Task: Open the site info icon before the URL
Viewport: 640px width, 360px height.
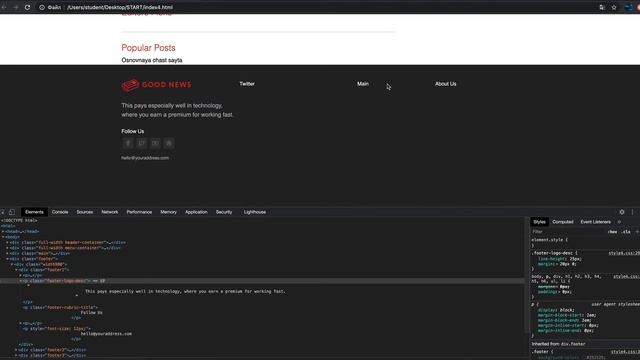Action: pyautogui.click(x=42, y=7)
